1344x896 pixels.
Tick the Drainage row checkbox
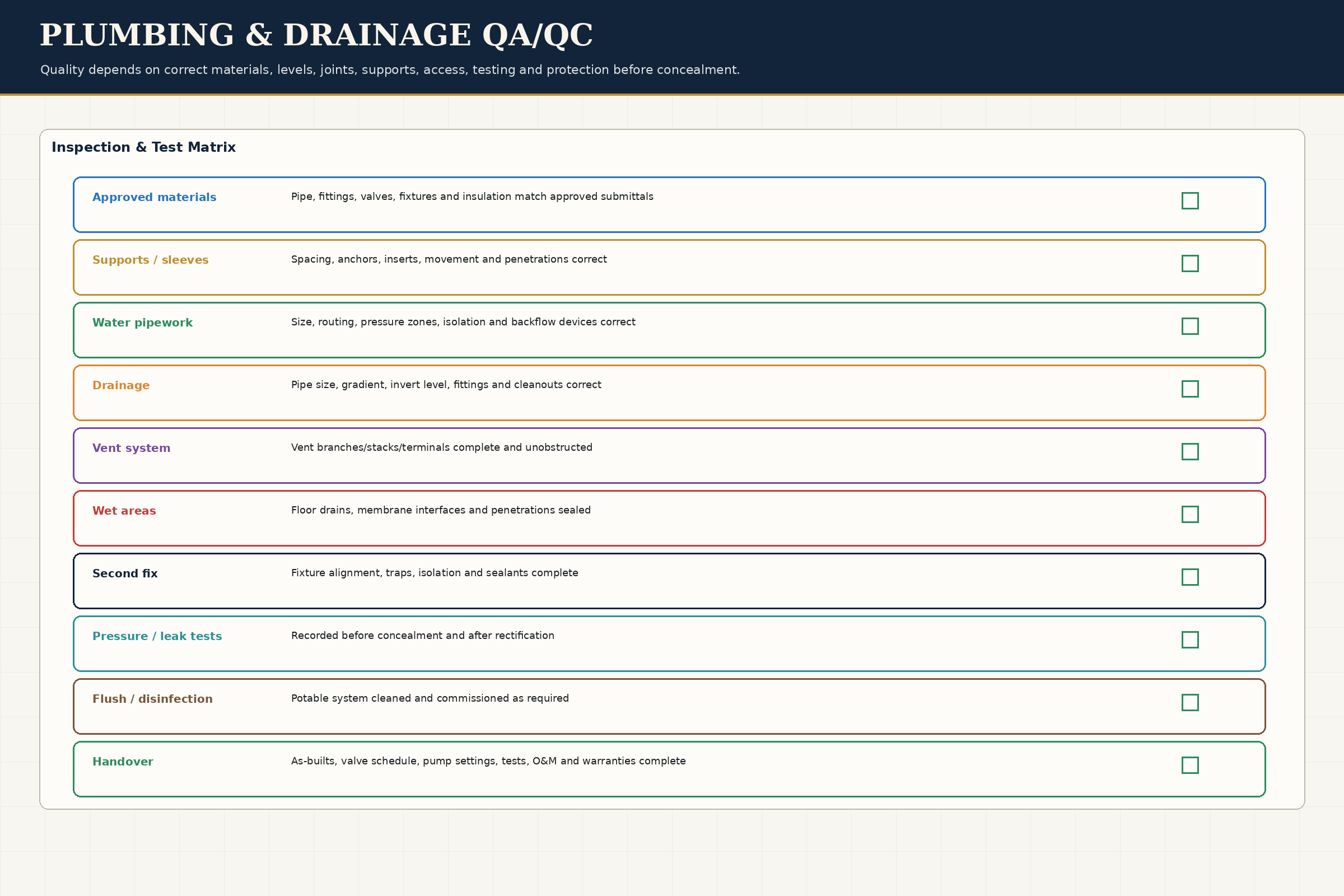tap(1191, 389)
